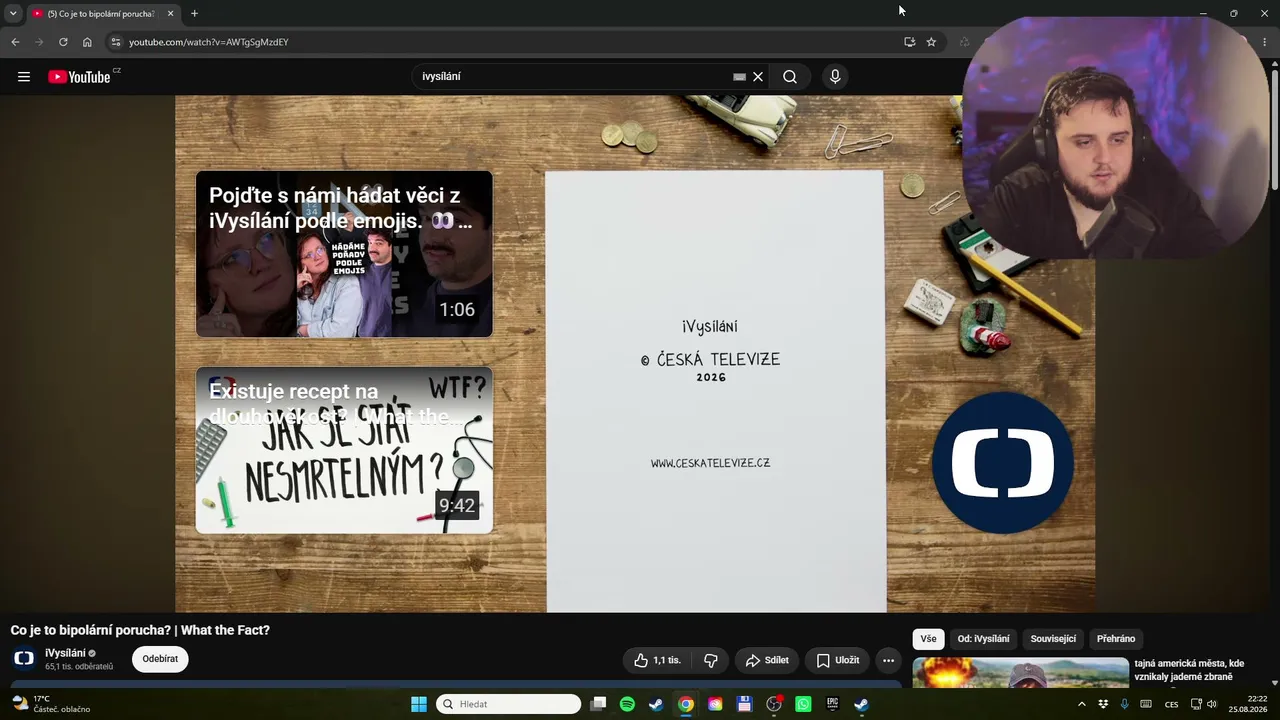This screenshot has height=720, width=1280.
Task: Clear the search query with the X
Action: pos(758,77)
